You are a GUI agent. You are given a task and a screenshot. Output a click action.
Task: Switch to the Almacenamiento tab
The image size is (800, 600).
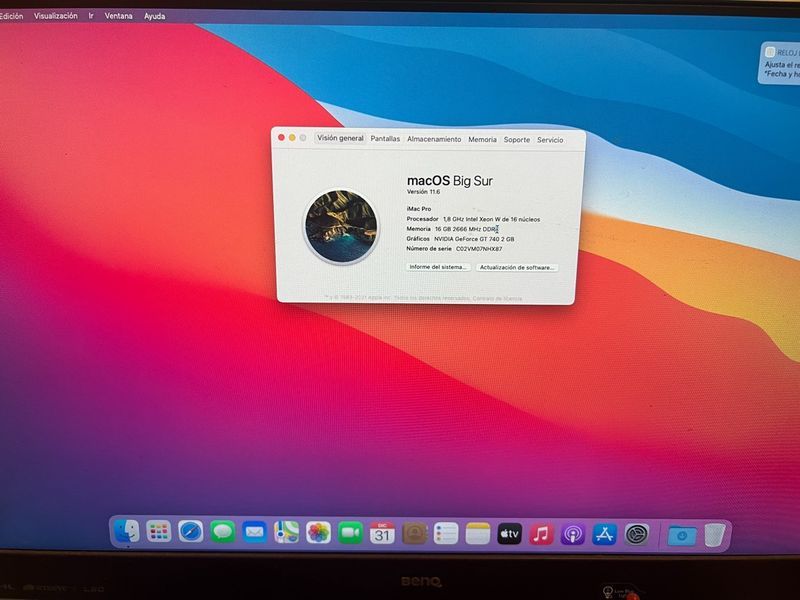click(x=434, y=139)
